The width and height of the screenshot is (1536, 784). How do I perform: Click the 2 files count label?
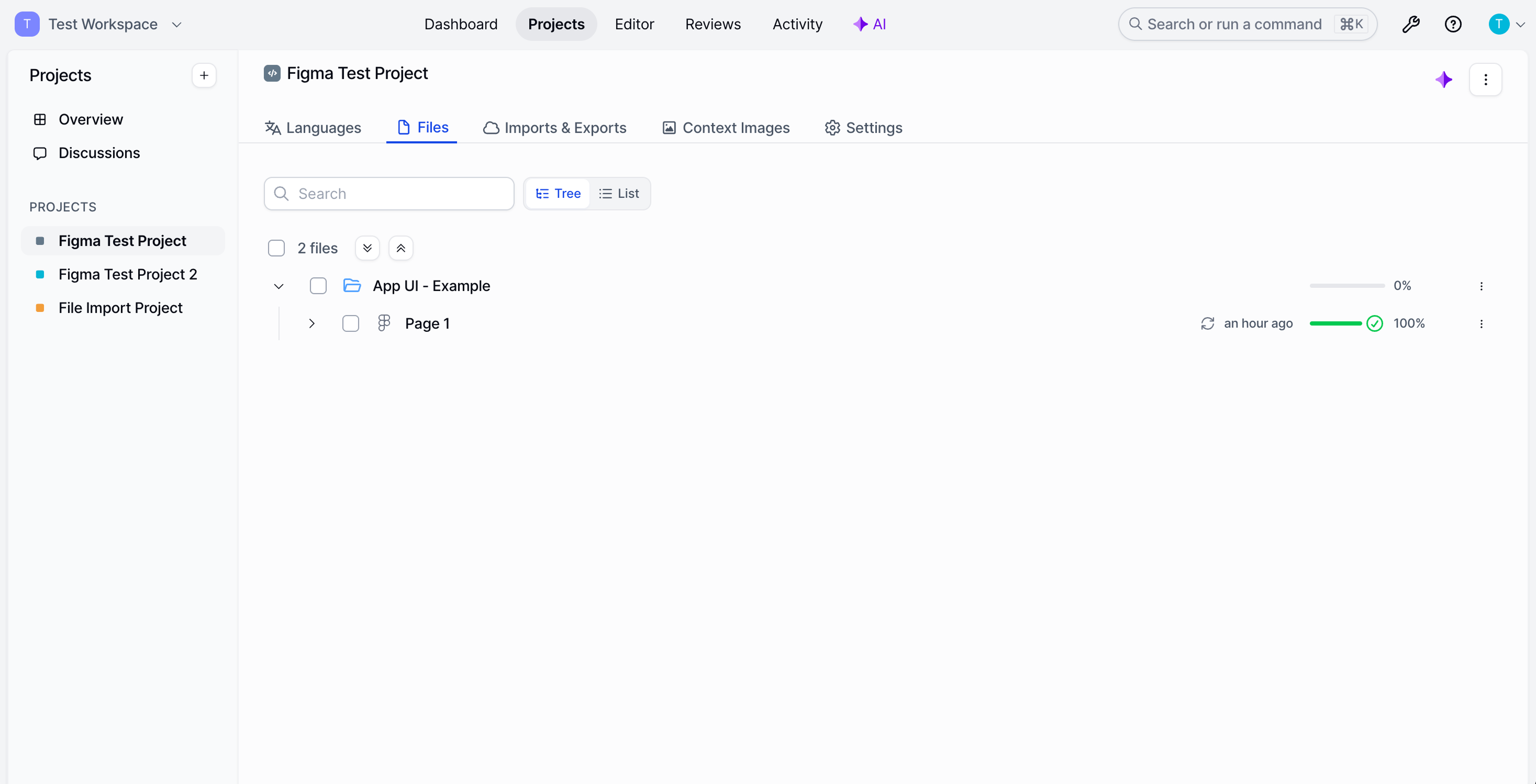click(x=317, y=249)
